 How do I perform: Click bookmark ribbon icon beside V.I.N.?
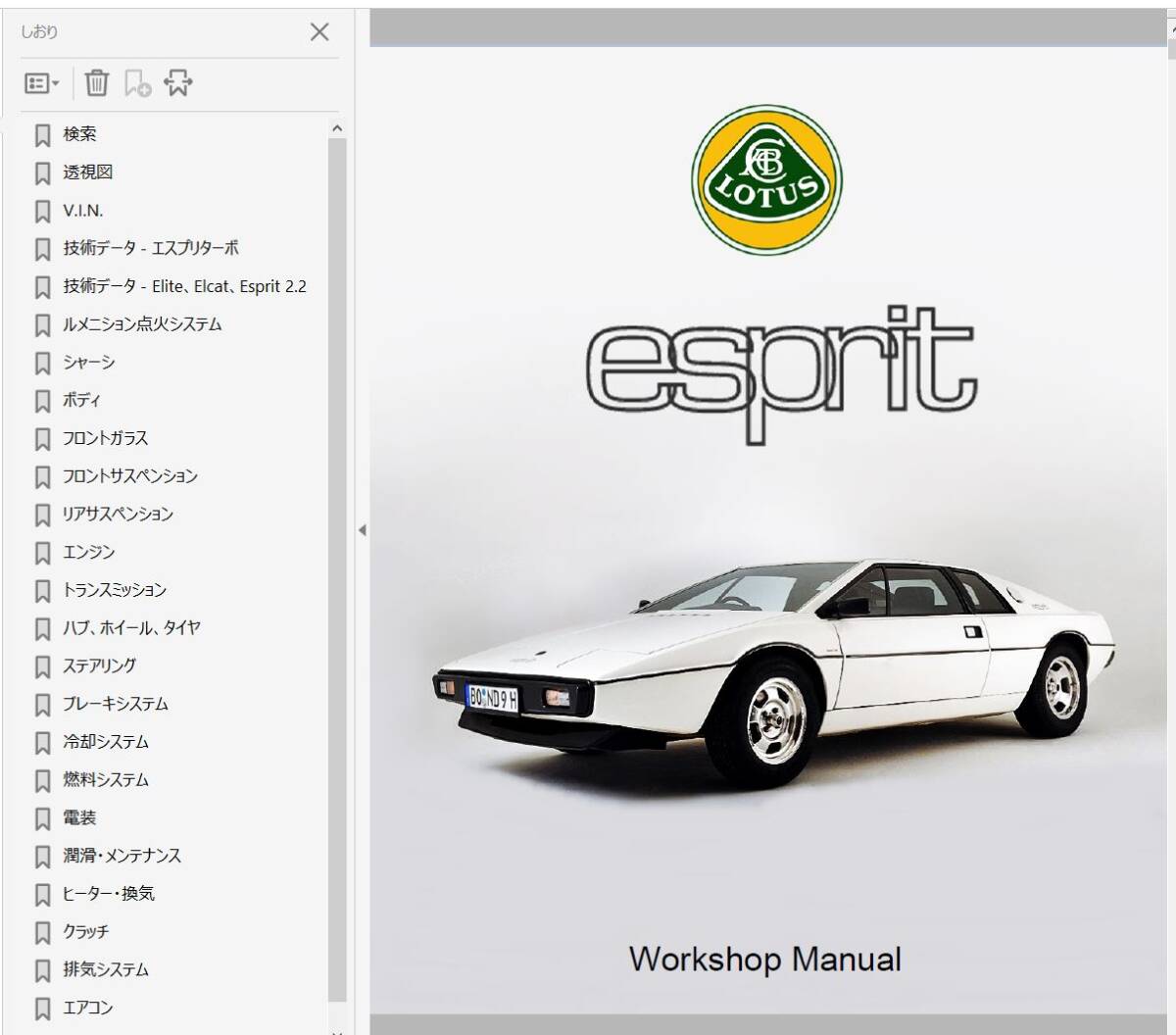point(42,212)
